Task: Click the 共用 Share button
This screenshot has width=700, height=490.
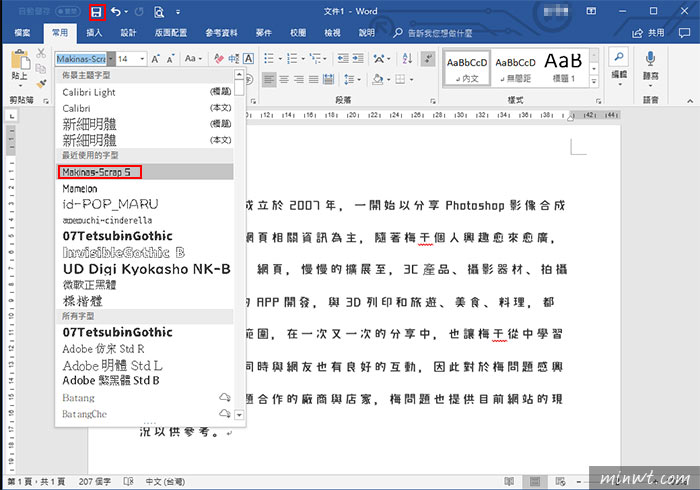Action: (x=648, y=33)
